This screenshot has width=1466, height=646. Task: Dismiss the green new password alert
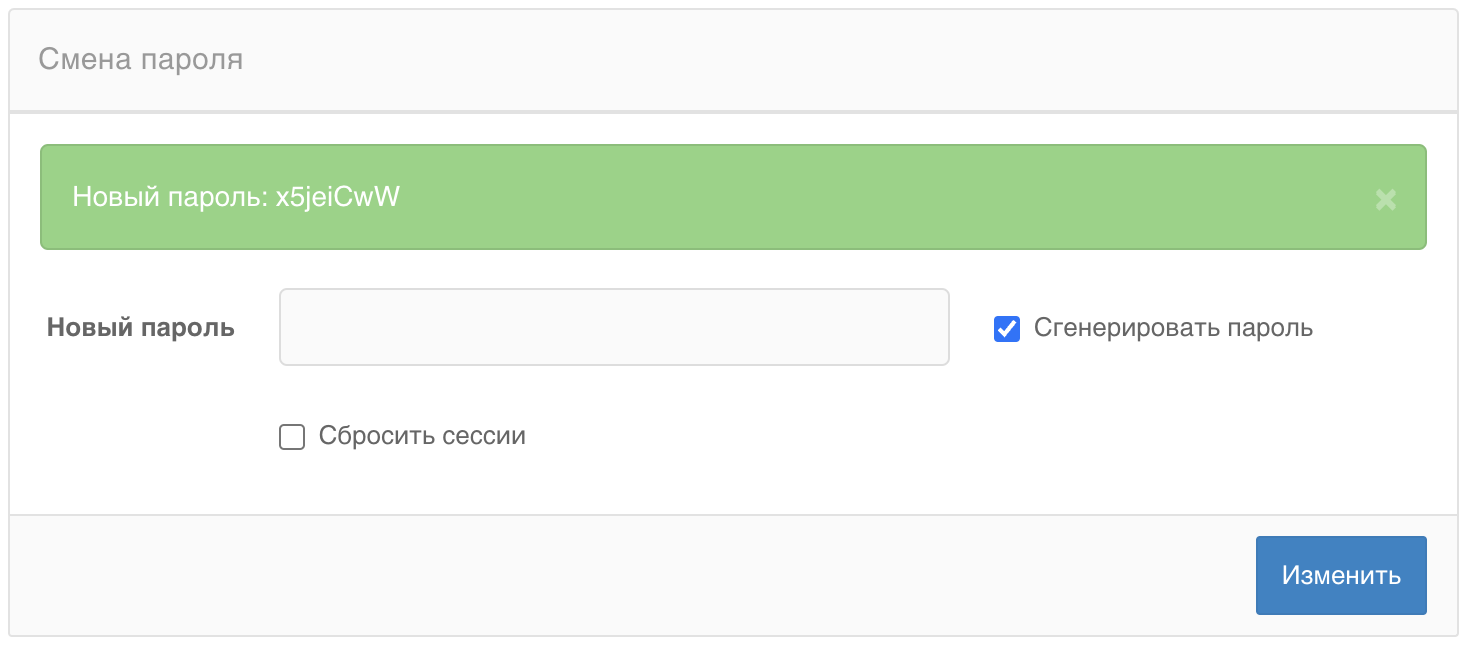point(1385,199)
